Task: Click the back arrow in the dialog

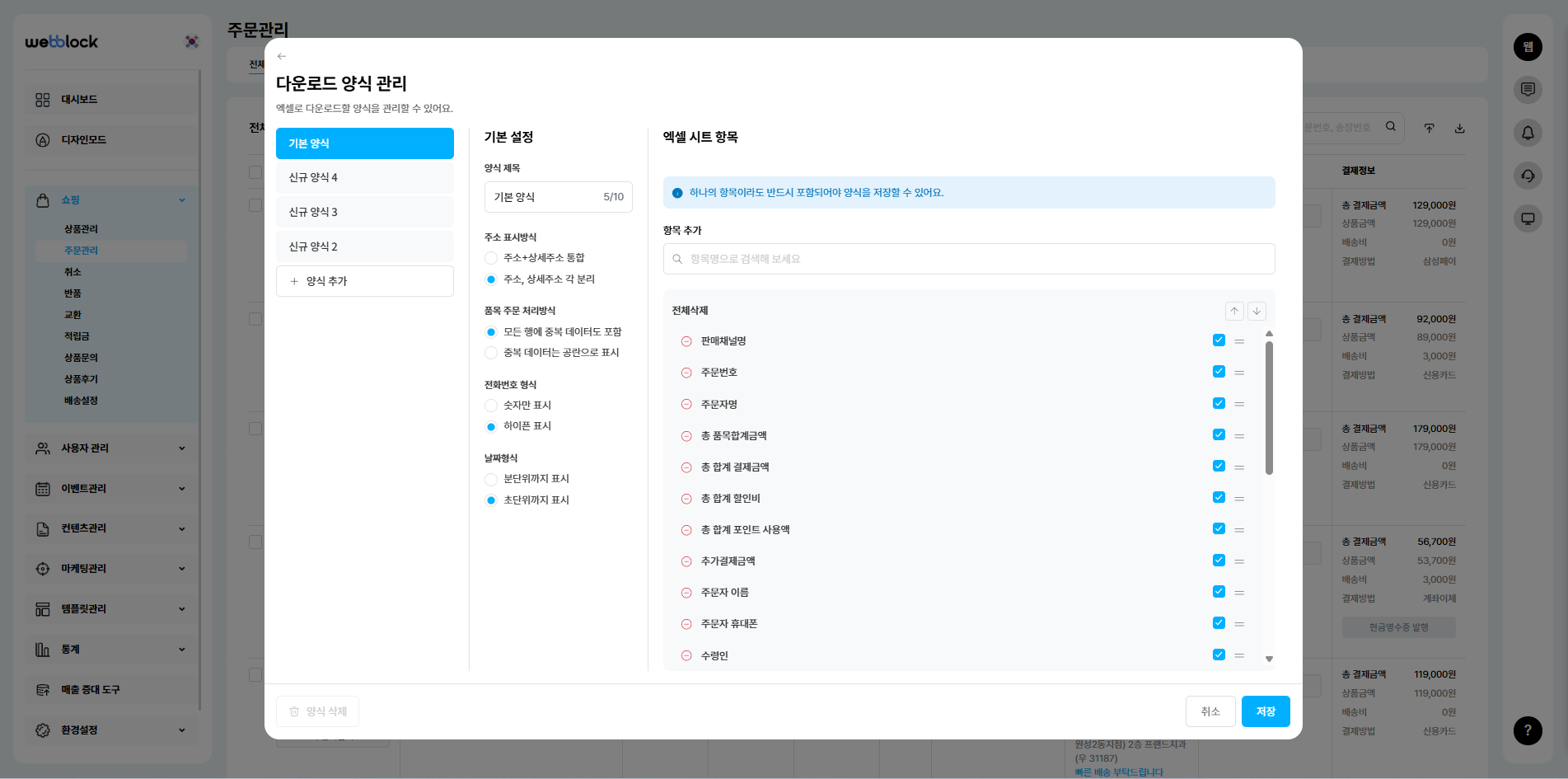Action: coord(282,56)
